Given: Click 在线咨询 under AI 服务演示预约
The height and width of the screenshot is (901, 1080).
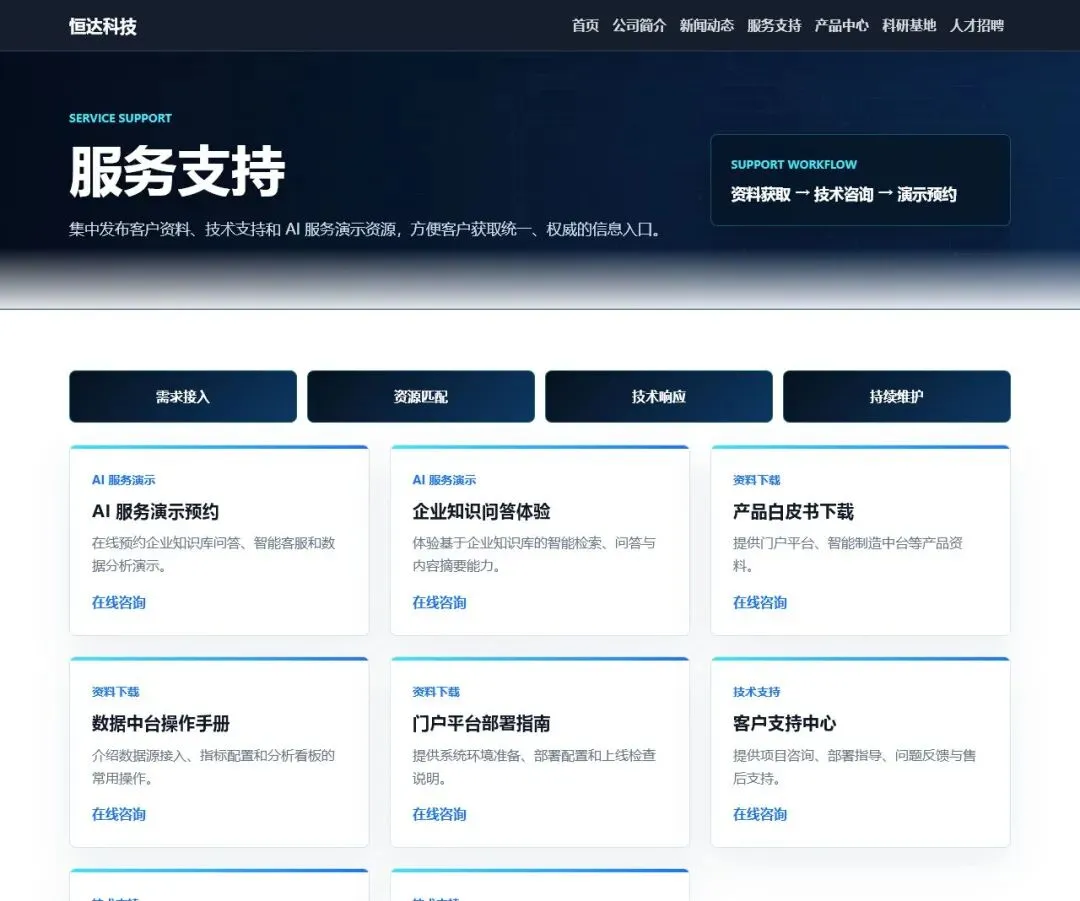Looking at the screenshot, I should pos(118,603).
